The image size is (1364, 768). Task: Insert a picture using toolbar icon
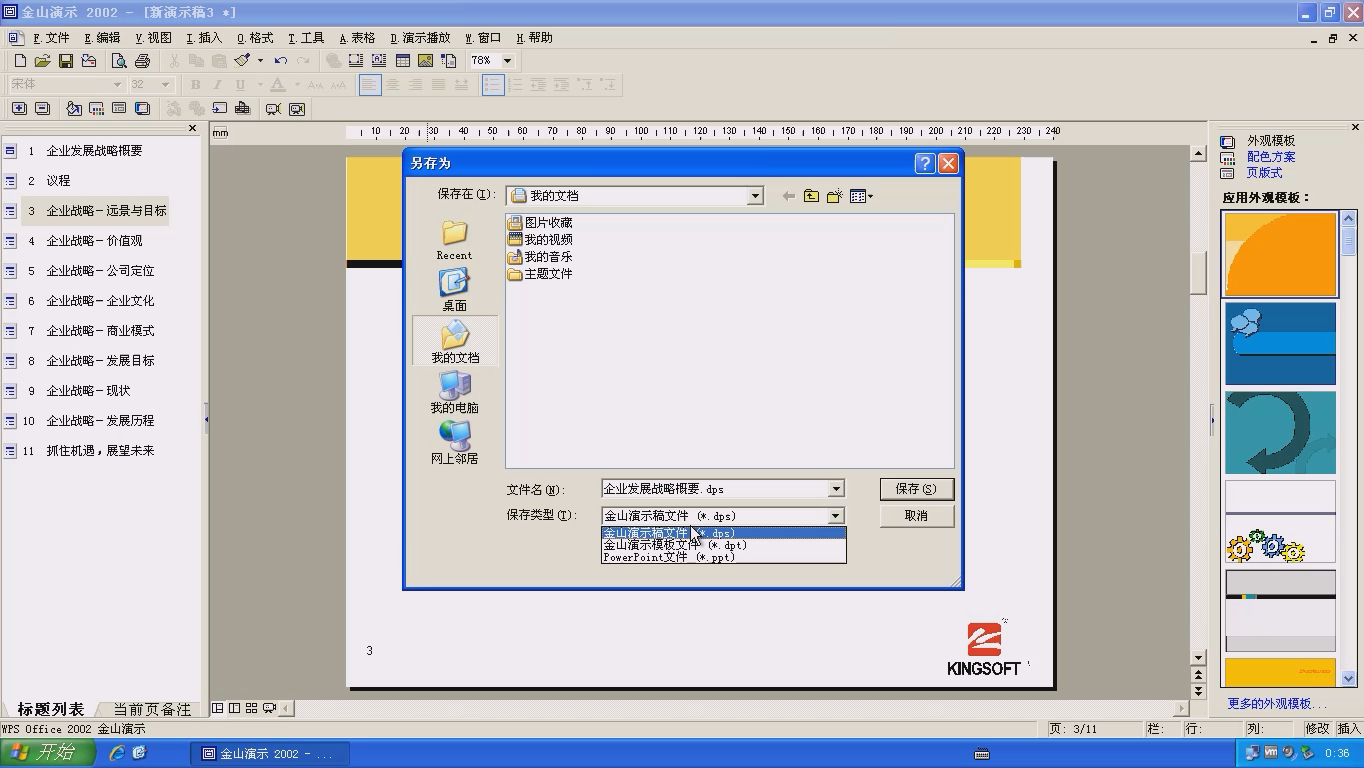[425, 61]
